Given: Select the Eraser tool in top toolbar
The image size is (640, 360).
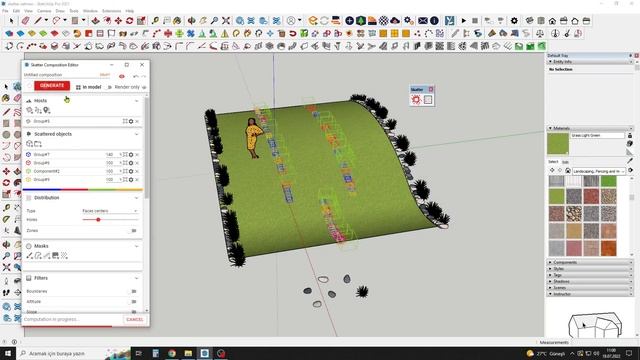Looking at the screenshot, I should (25, 20).
